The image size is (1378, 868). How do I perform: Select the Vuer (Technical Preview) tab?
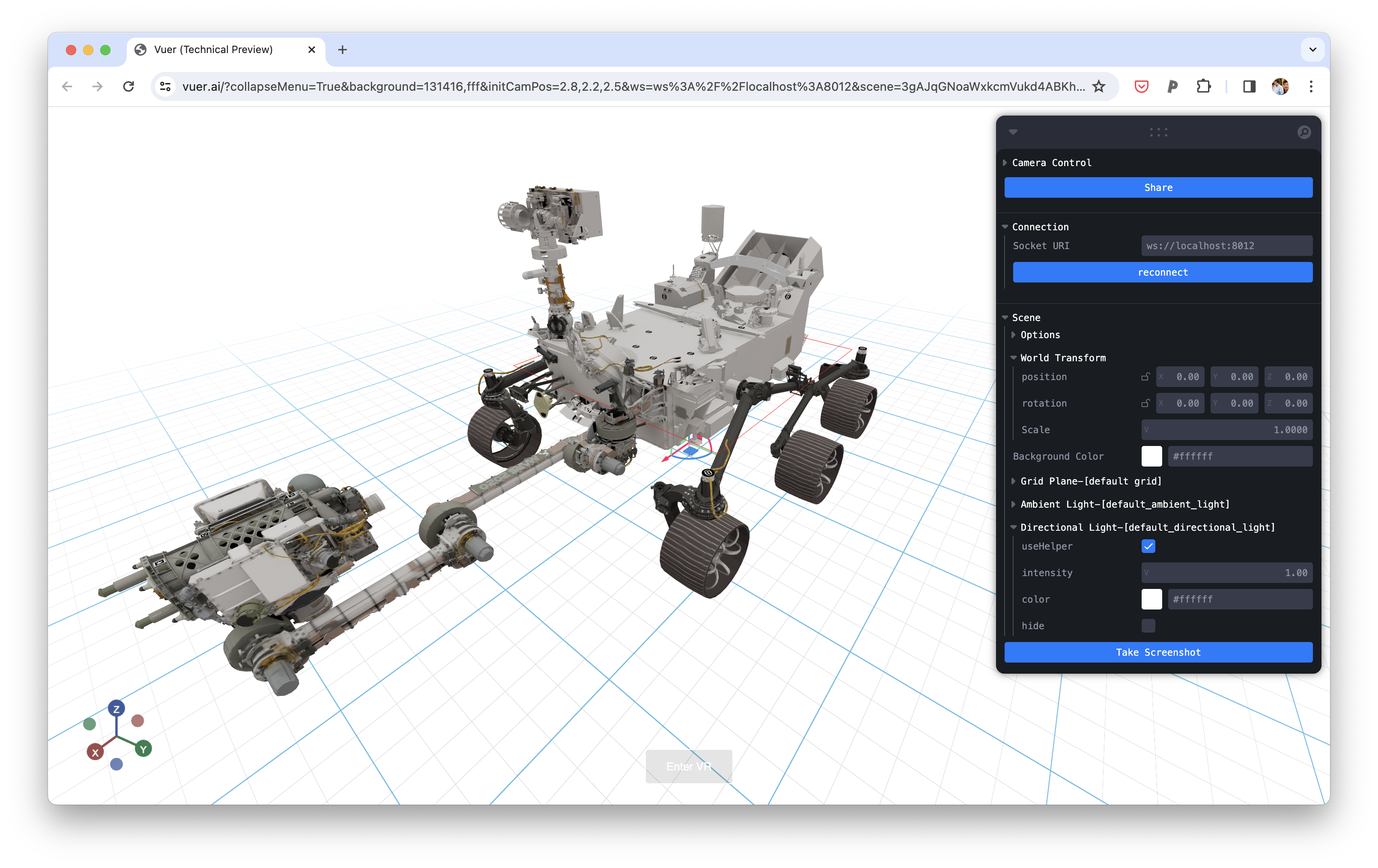pos(213,50)
